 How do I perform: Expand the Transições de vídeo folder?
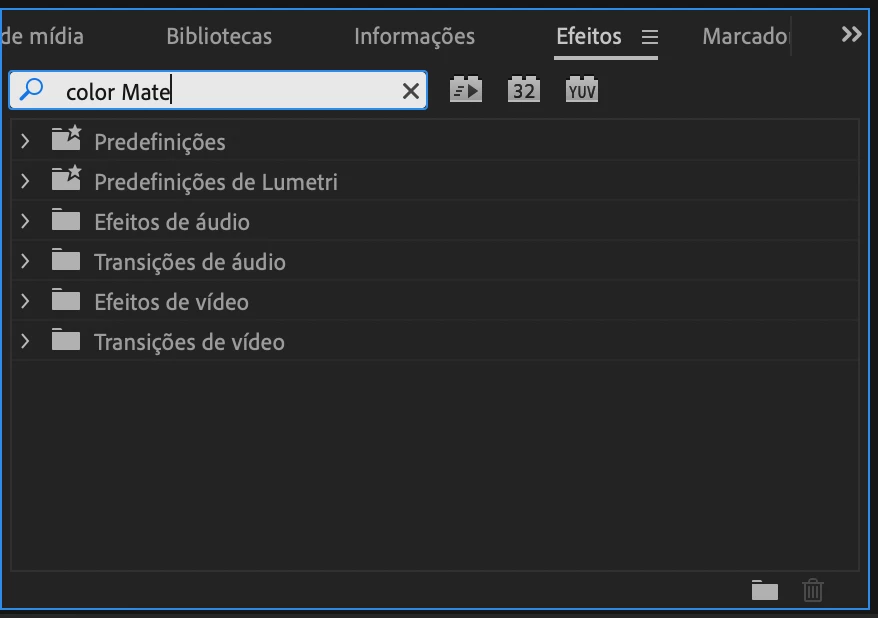pos(25,341)
